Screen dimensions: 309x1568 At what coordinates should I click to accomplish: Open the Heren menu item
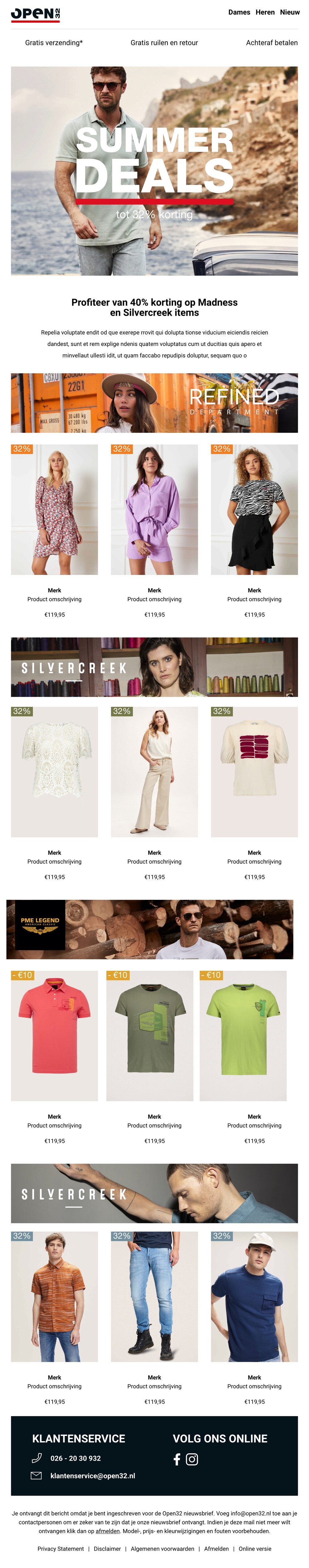(265, 12)
